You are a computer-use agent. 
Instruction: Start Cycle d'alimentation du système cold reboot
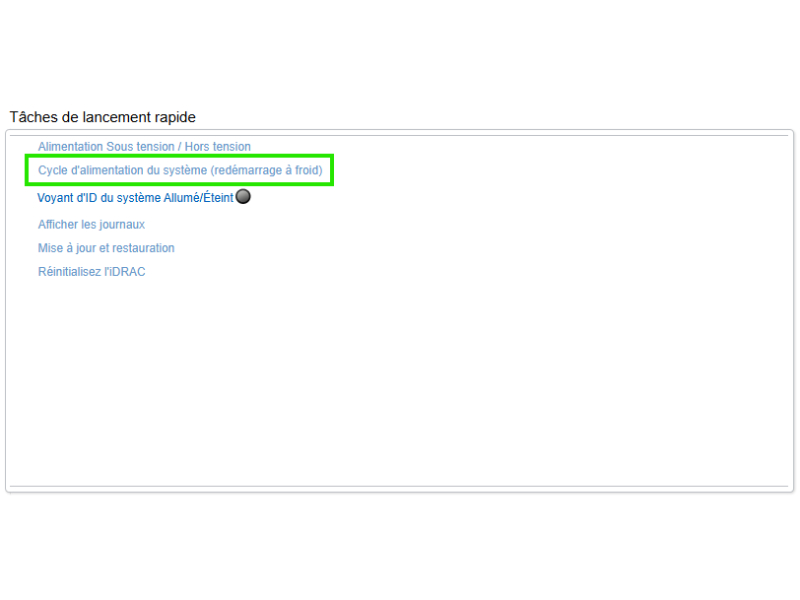[180, 171]
